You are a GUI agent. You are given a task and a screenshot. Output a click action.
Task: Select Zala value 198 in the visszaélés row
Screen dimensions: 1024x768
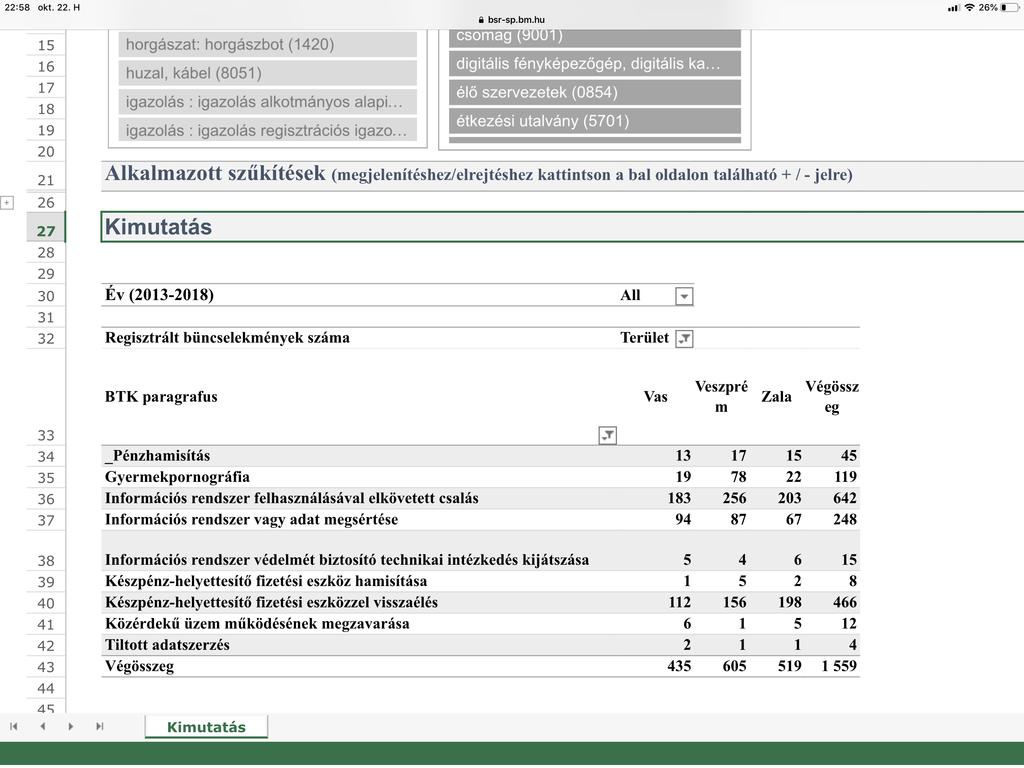click(790, 602)
